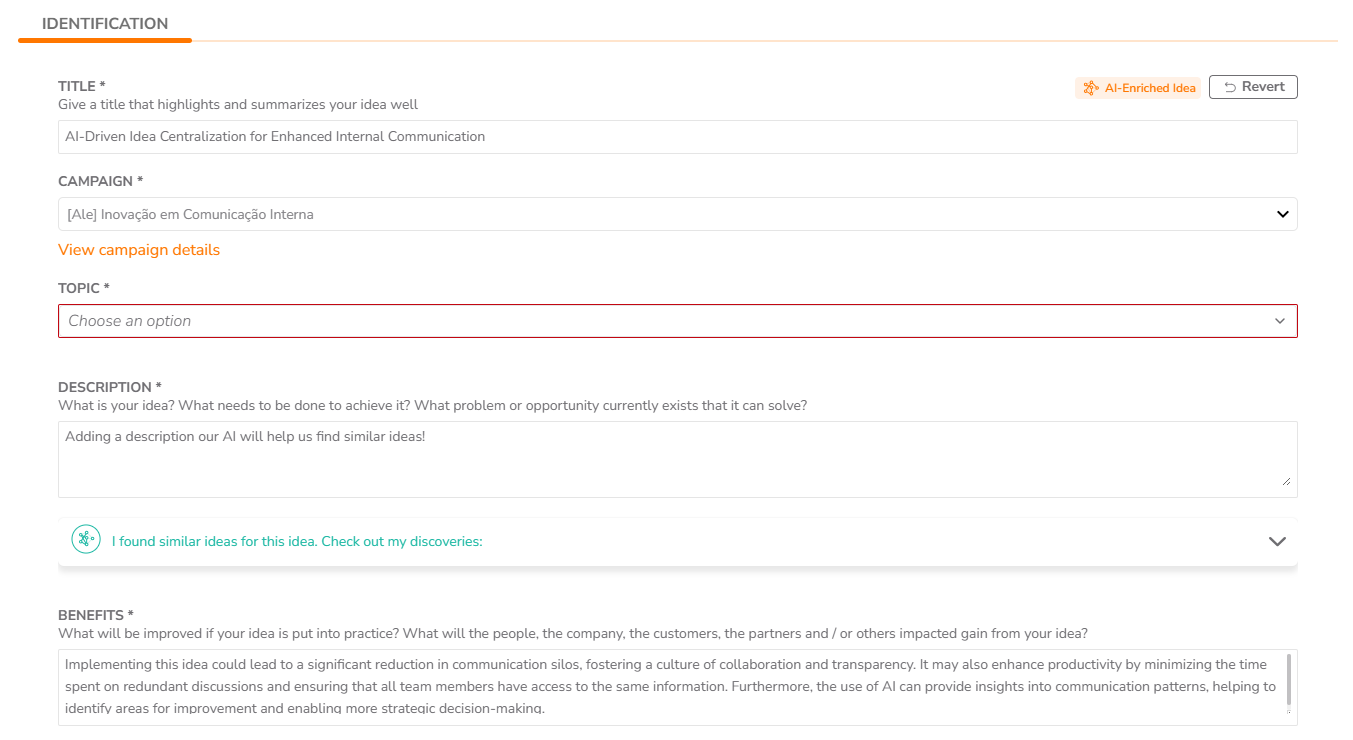The image size is (1353, 740).
Task: Click the teal AI similar-ideas circle icon
Action: 86,540
